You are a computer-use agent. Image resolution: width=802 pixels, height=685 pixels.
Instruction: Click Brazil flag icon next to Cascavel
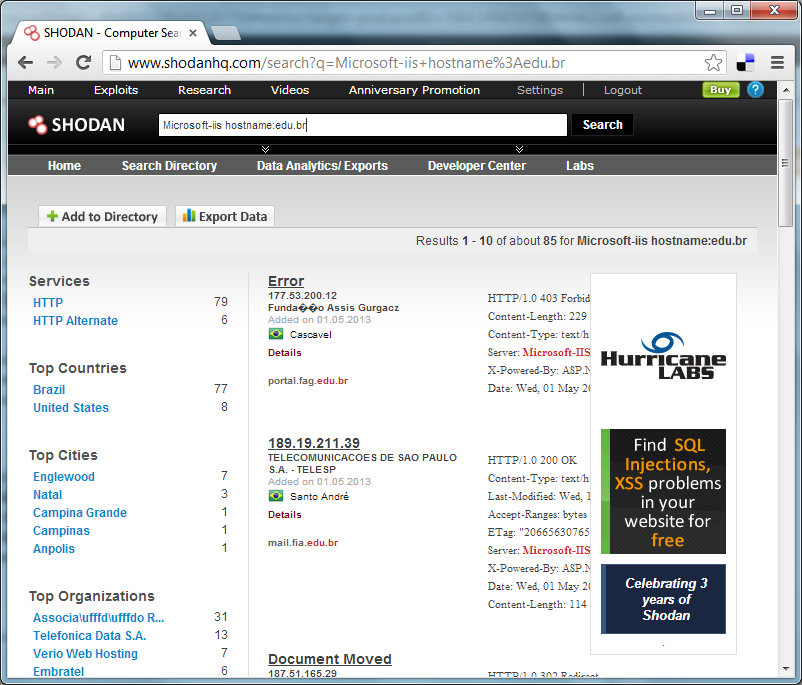(276, 334)
